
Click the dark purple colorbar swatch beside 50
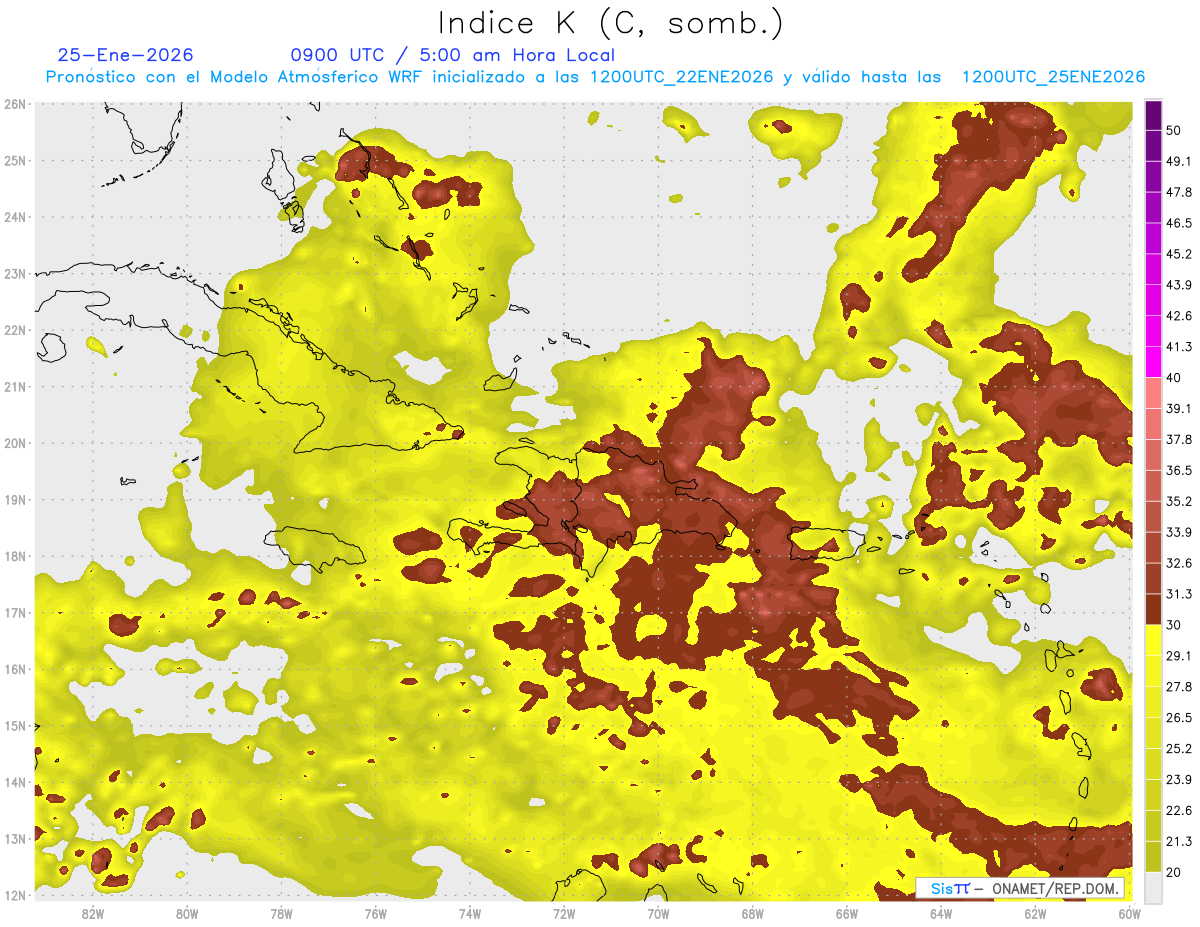[1153, 114]
